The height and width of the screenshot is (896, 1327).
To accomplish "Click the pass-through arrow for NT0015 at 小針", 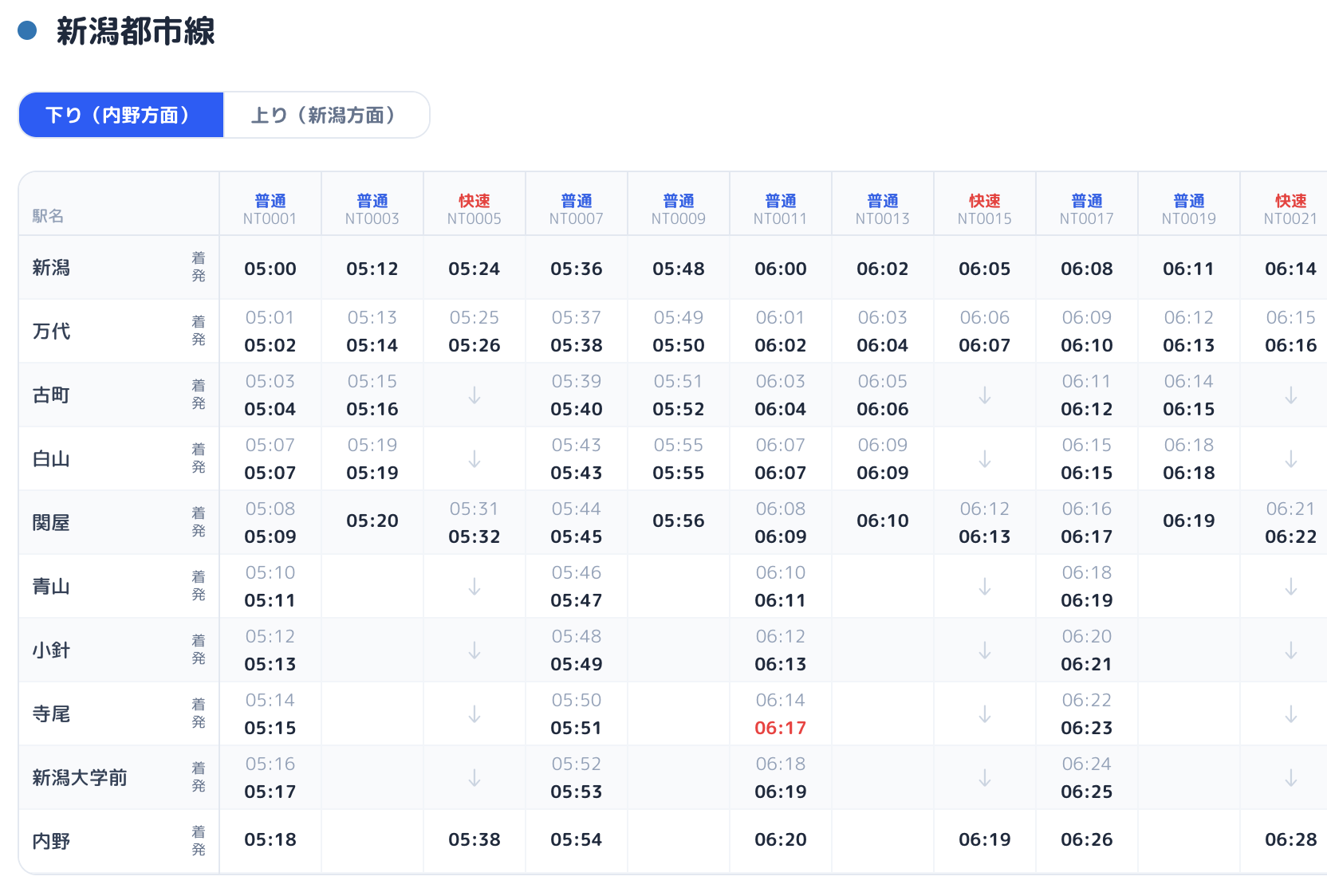I will [985, 650].
